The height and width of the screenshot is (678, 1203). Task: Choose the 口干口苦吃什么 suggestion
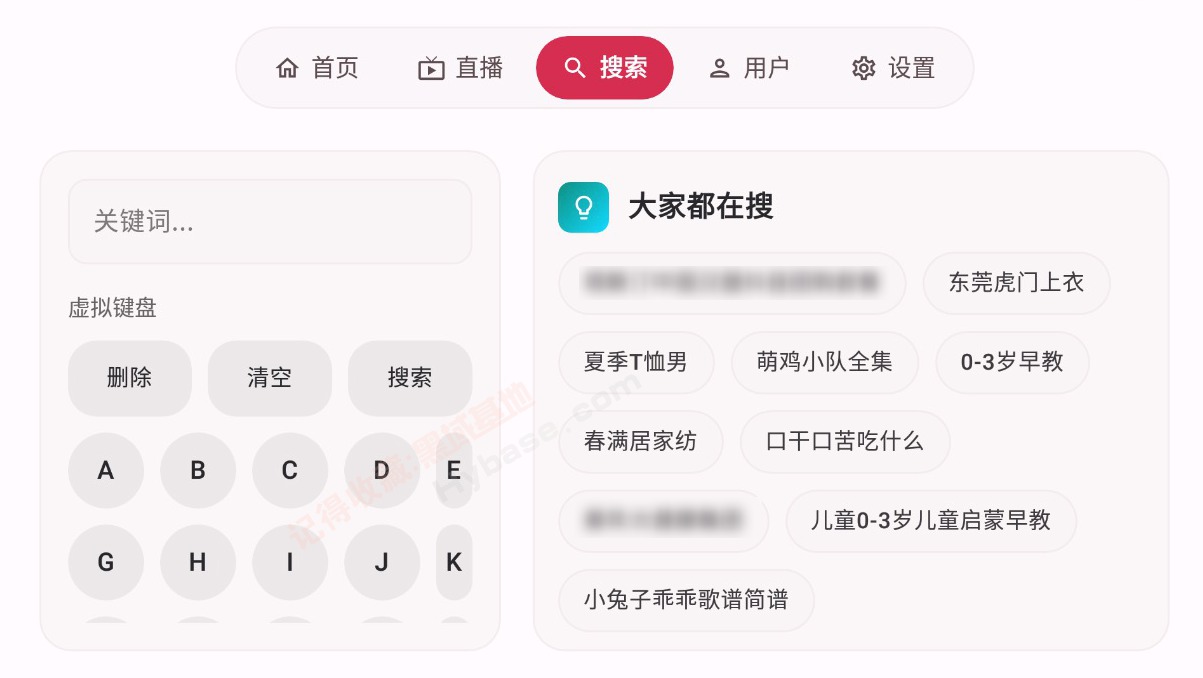(x=845, y=441)
